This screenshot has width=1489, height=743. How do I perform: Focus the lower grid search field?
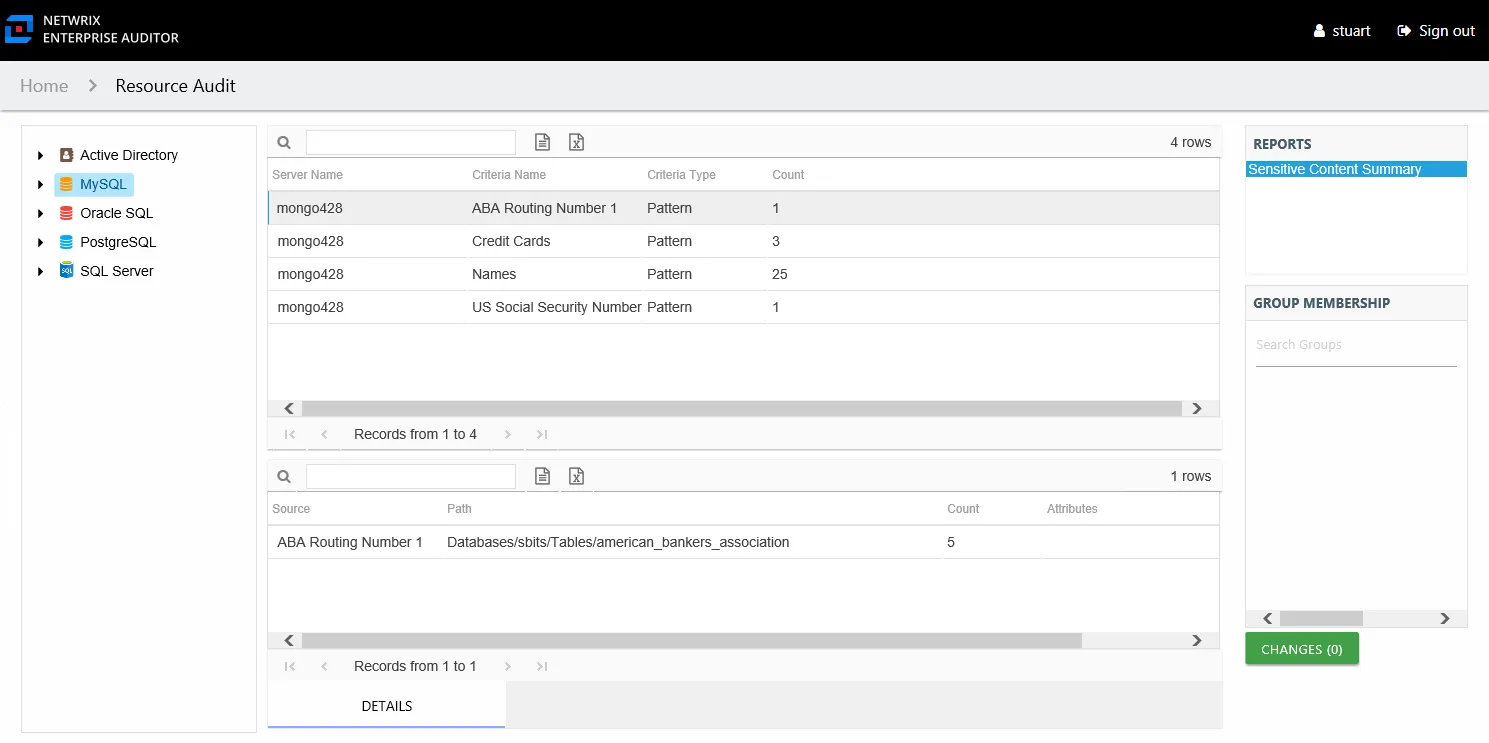pos(411,476)
